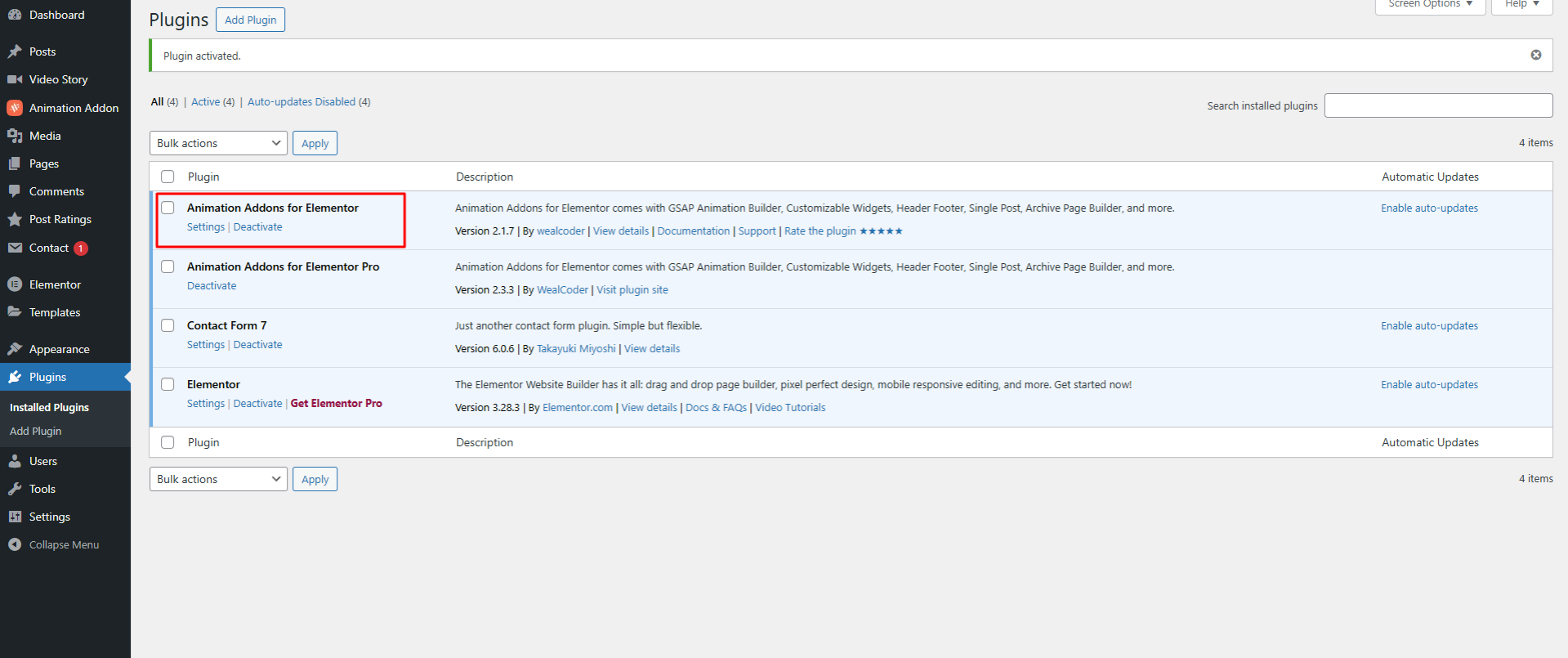Image resolution: width=1568 pixels, height=658 pixels.
Task: Open the Video Story menu item
Action: [x=58, y=79]
